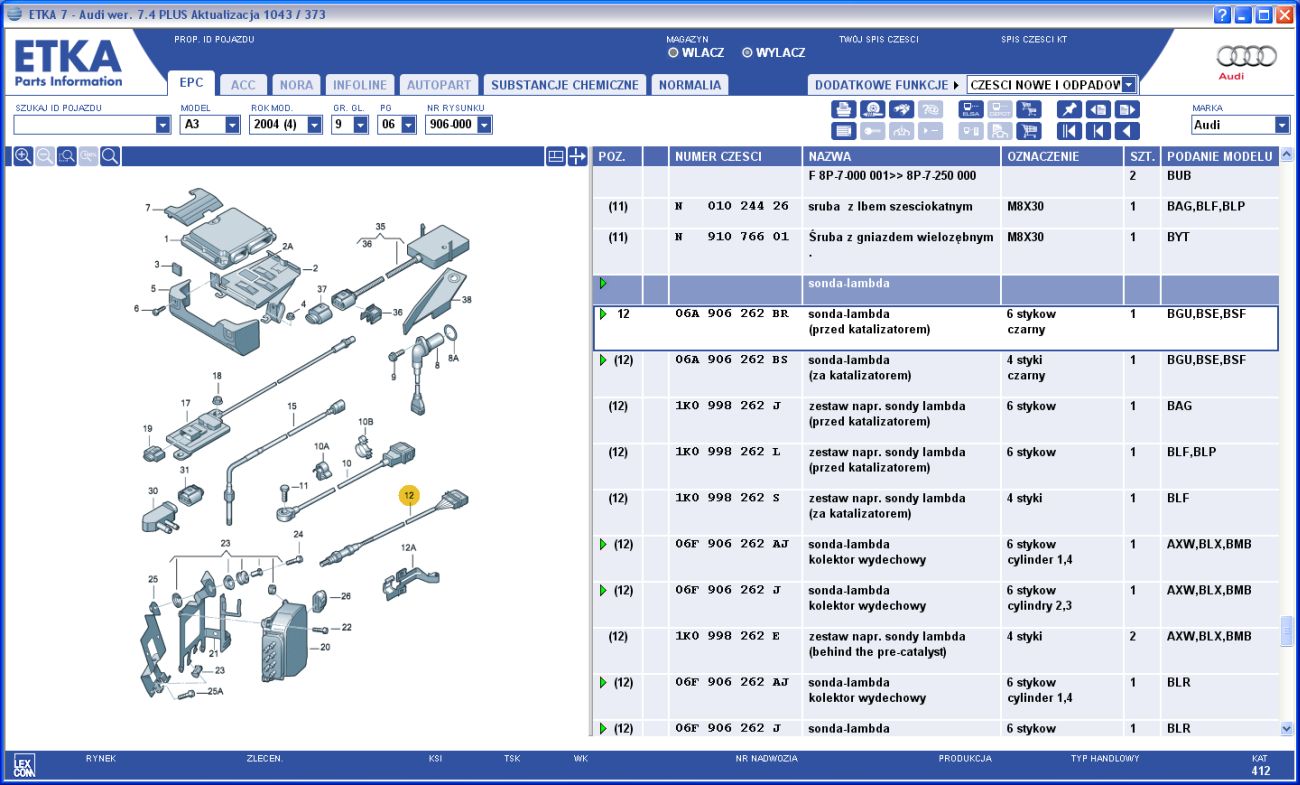Click the OZNACZENIE column header
This screenshot has height=785, width=1300.
1062,157
